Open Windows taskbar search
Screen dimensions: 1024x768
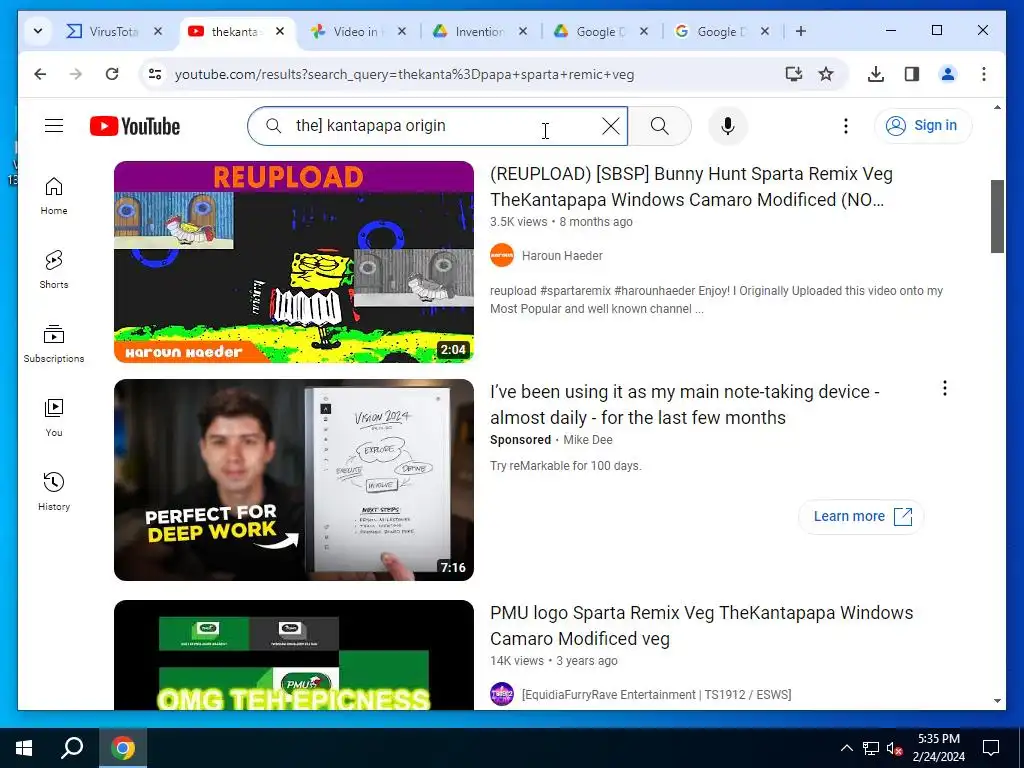click(72, 748)
